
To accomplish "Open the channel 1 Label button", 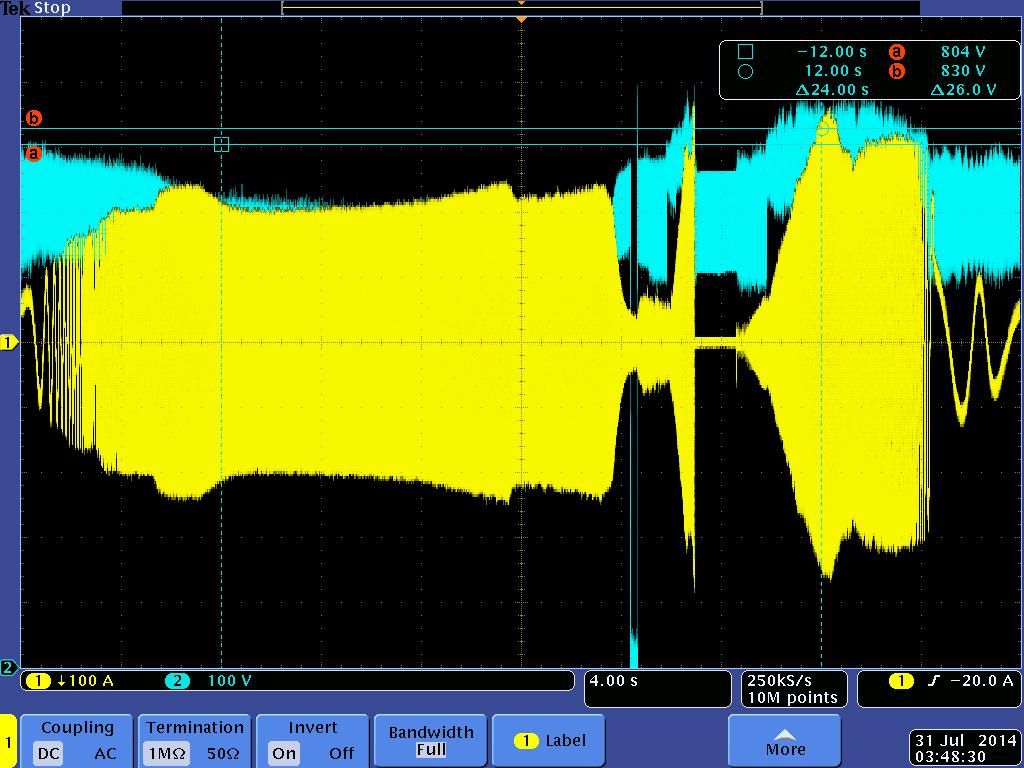I will click(549, 741).
